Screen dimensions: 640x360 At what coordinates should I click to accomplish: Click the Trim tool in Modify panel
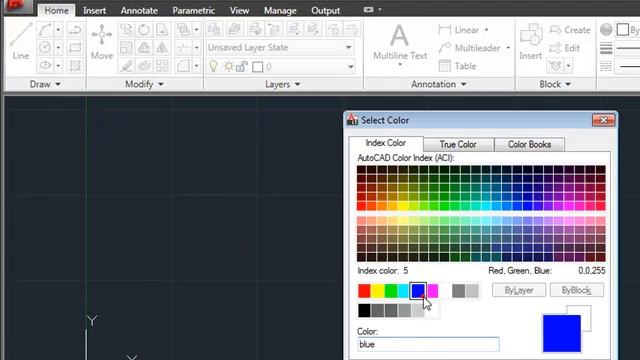point(183,48)
